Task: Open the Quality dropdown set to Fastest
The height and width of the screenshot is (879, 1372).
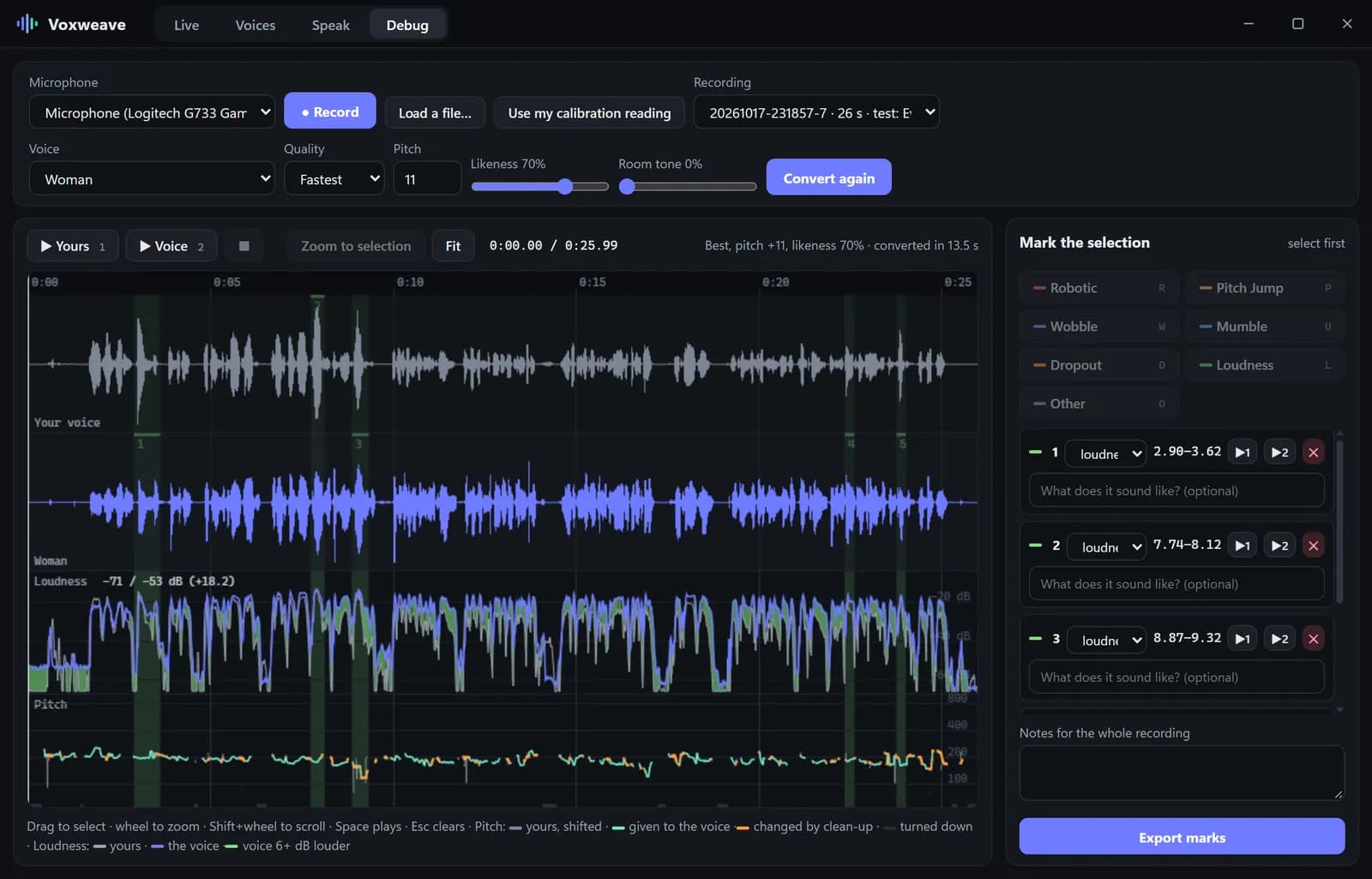Action: pos(334,179)
